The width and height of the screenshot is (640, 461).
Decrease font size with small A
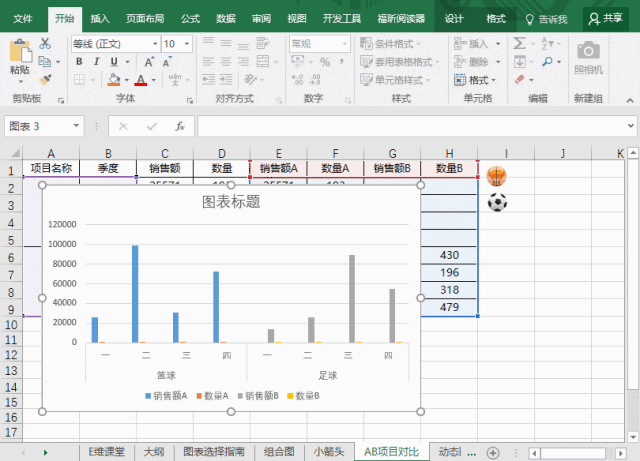click(167, 62)
